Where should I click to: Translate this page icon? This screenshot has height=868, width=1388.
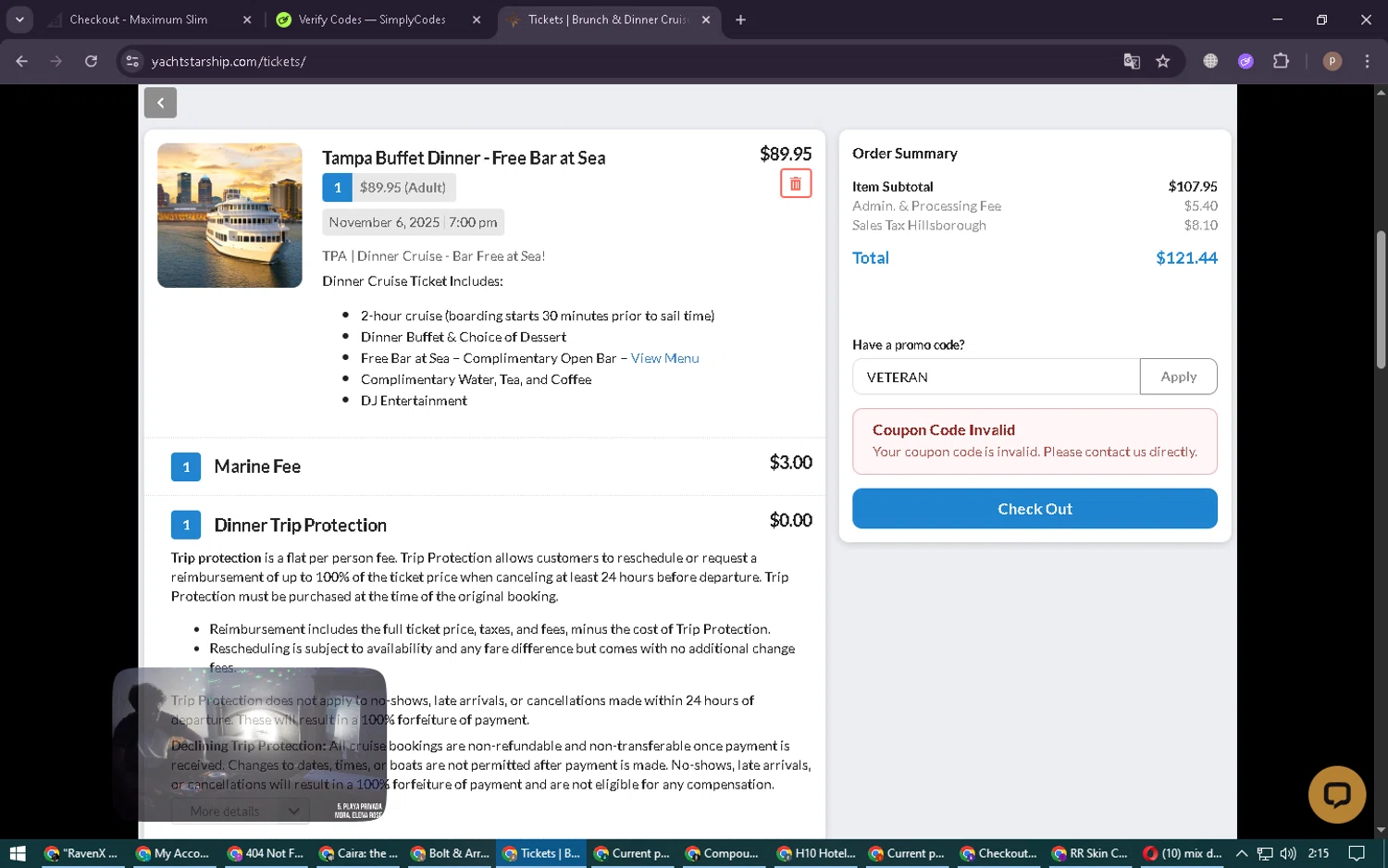(1131, 61)
